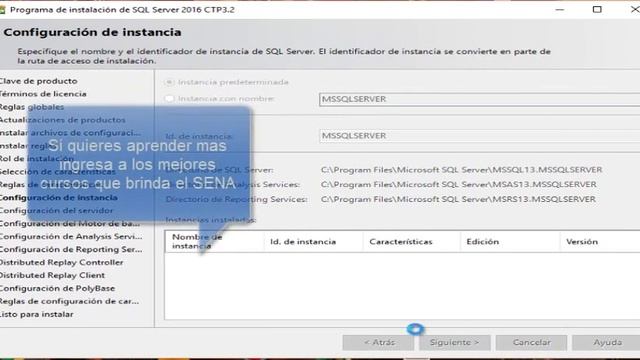The image size is (640, 360).
Task: Select the Instancia con nombre radio button
Action: [x=169, y=98]
